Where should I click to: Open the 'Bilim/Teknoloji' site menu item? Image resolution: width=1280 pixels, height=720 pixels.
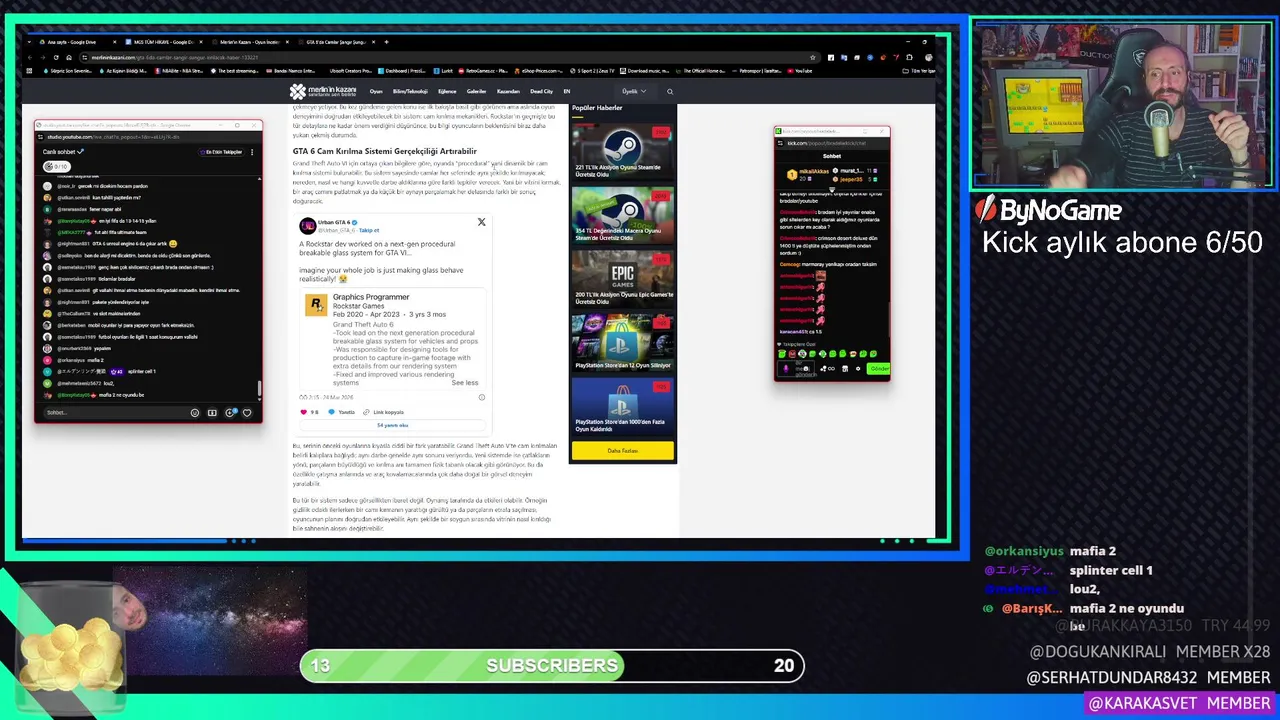pyautogui.click(x=410, y=91)
